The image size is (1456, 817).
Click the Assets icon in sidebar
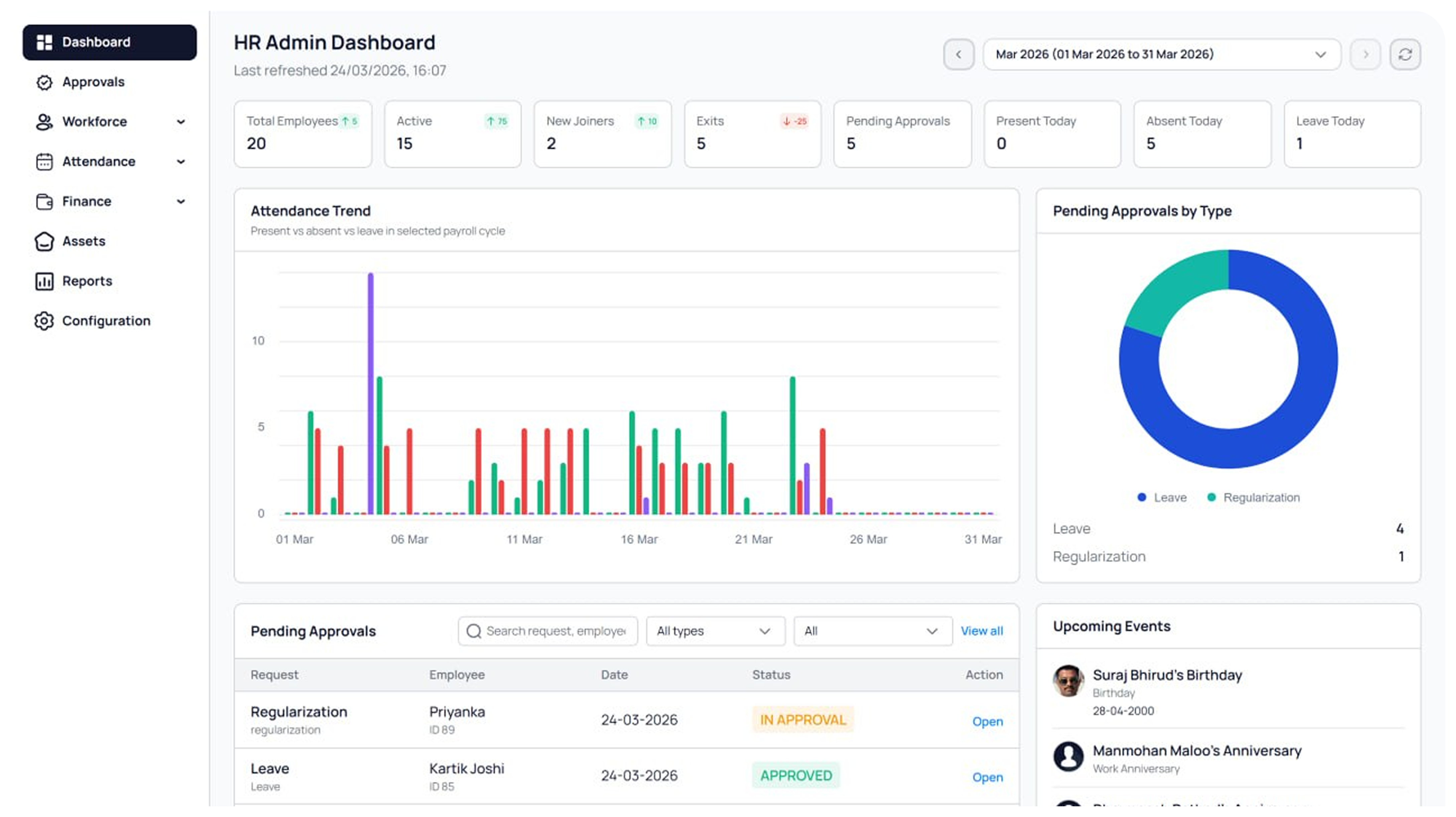44,241
